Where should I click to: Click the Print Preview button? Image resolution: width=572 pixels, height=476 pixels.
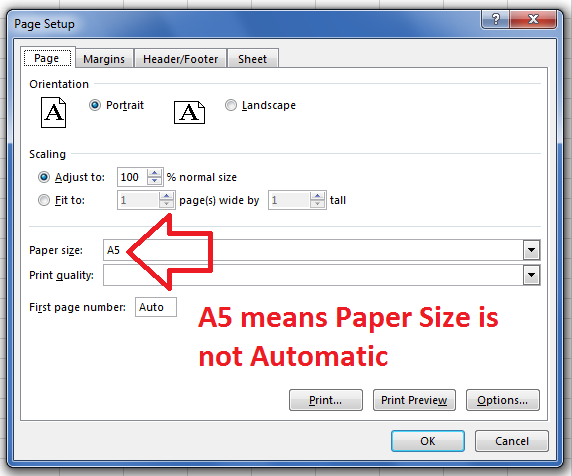coord(414,400)
